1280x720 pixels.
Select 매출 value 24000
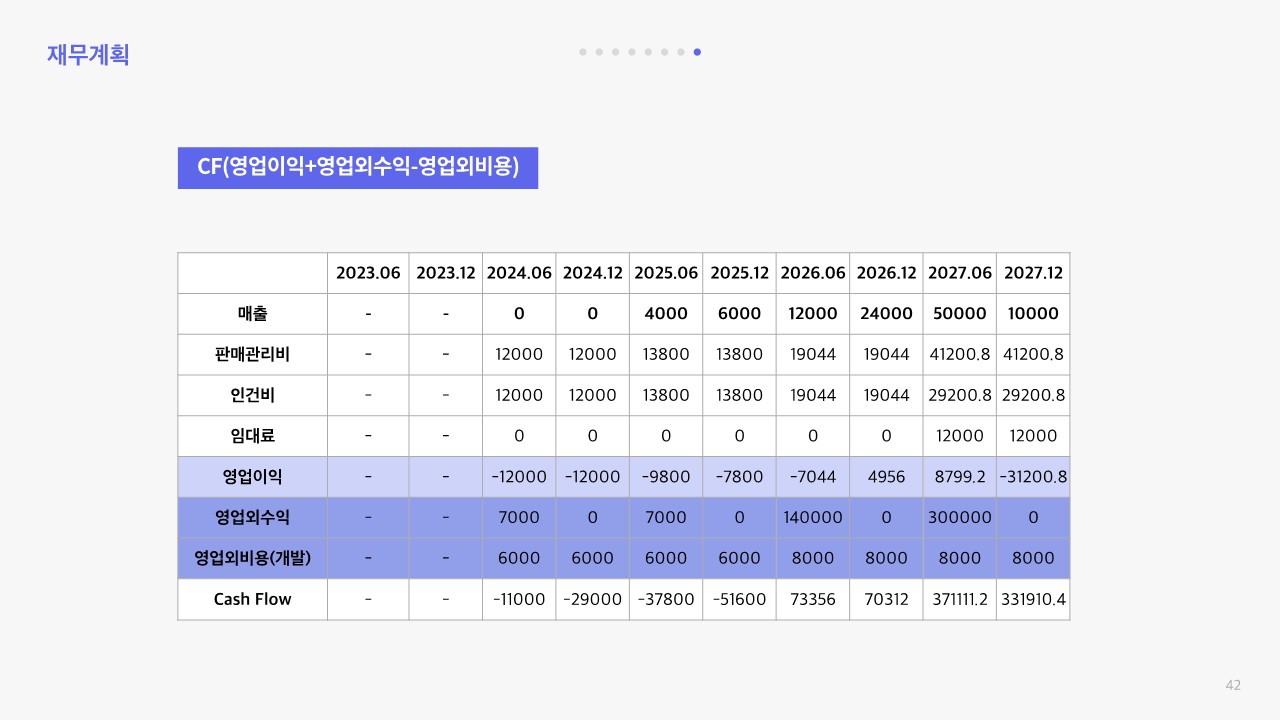pyautogui.click(x=887, y=314)
